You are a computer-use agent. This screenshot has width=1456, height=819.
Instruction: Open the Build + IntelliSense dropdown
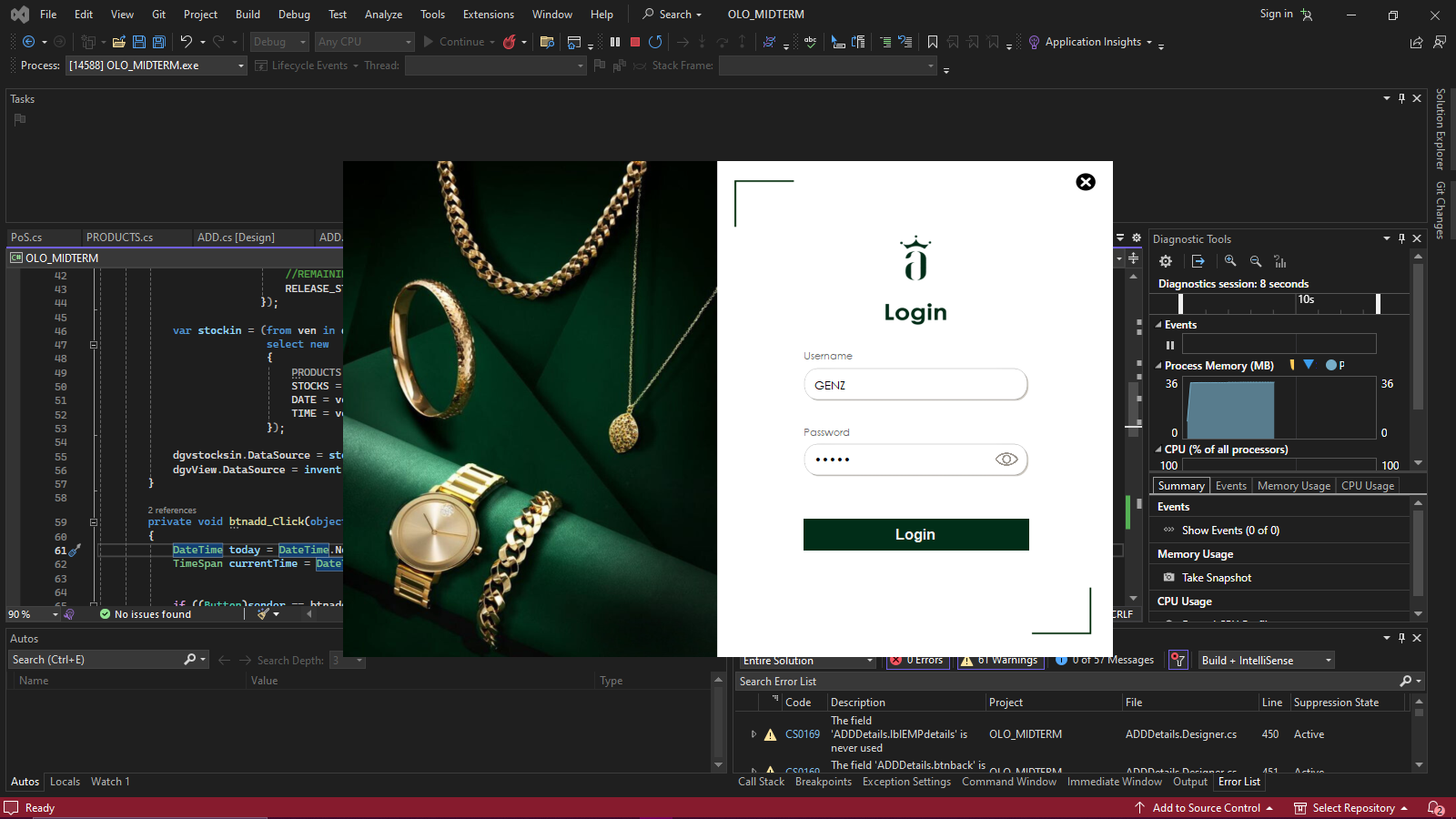tap(1266, 661)
